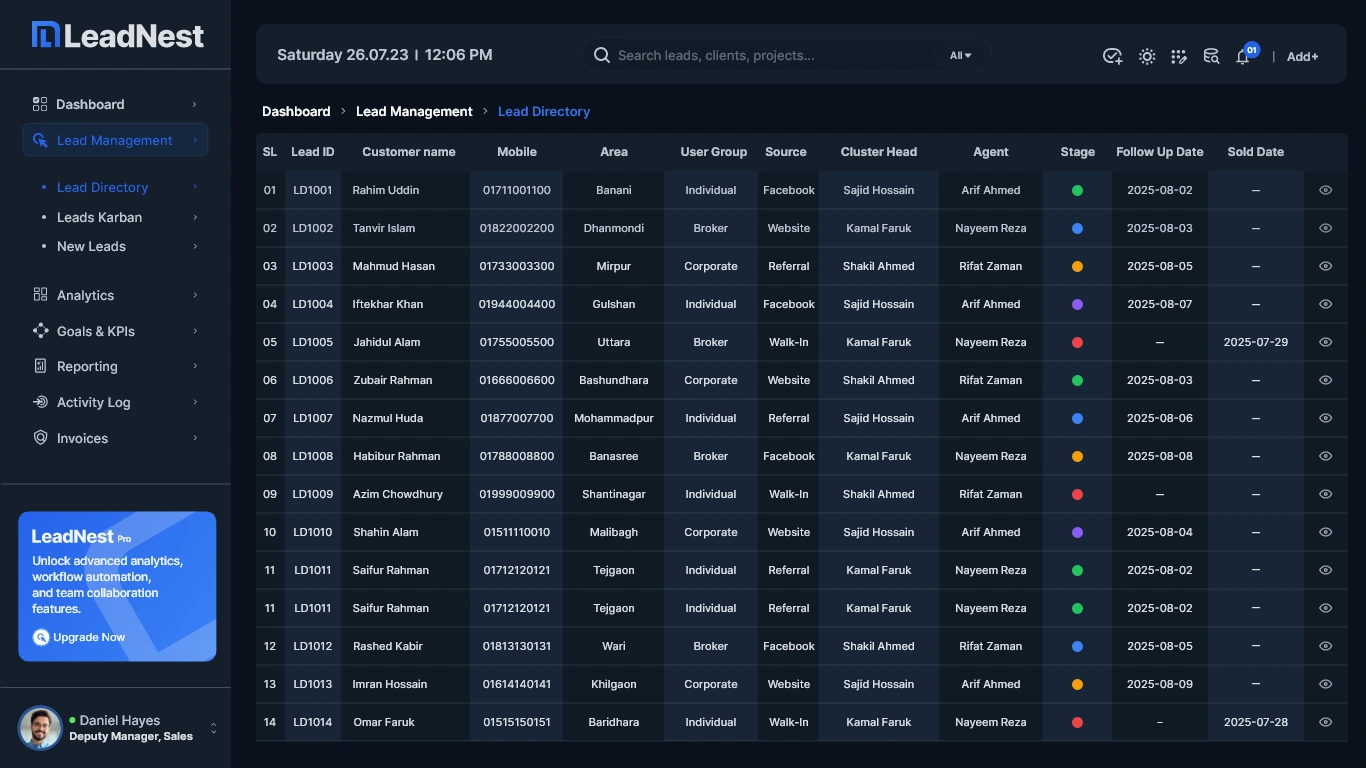Click Daniel Hayes profile avatar
This screenshot has height=768, width=1366.
40,728
